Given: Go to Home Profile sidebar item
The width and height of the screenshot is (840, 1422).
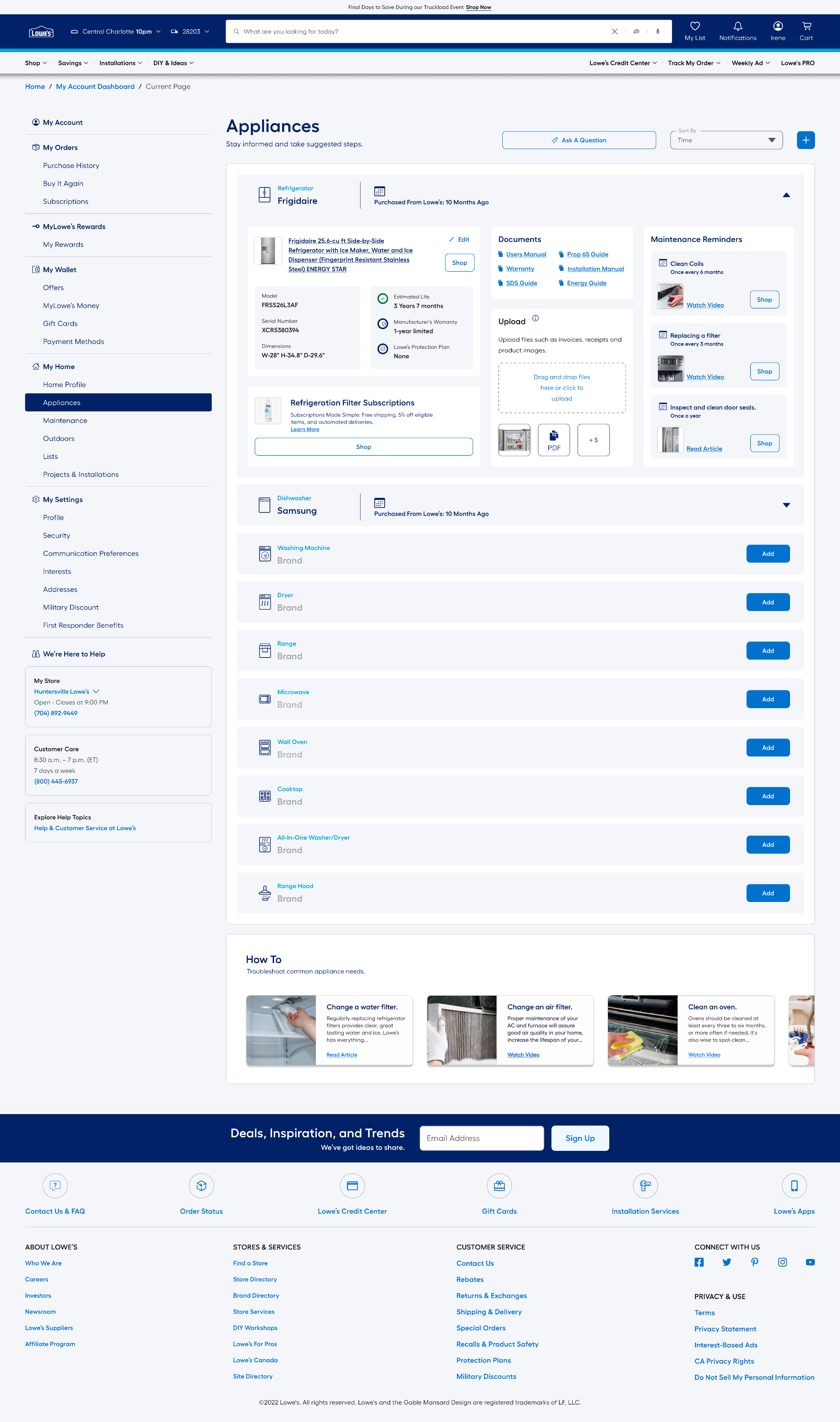Looking at the screenshot, I should (65, 385).
